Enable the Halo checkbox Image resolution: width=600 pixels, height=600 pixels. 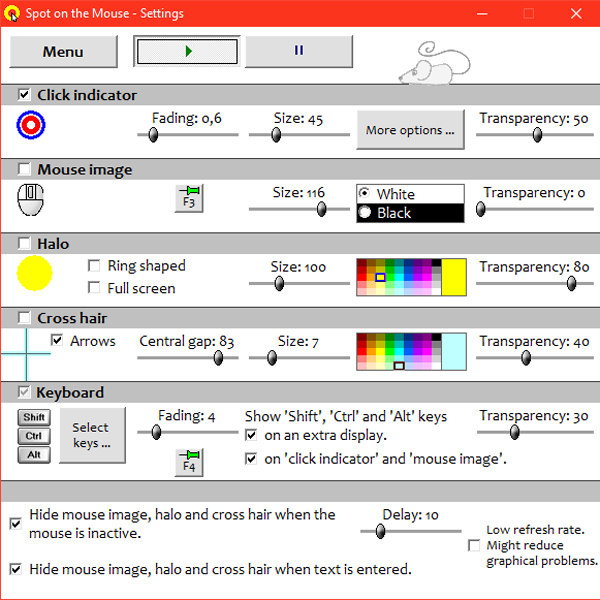point(25,244)
